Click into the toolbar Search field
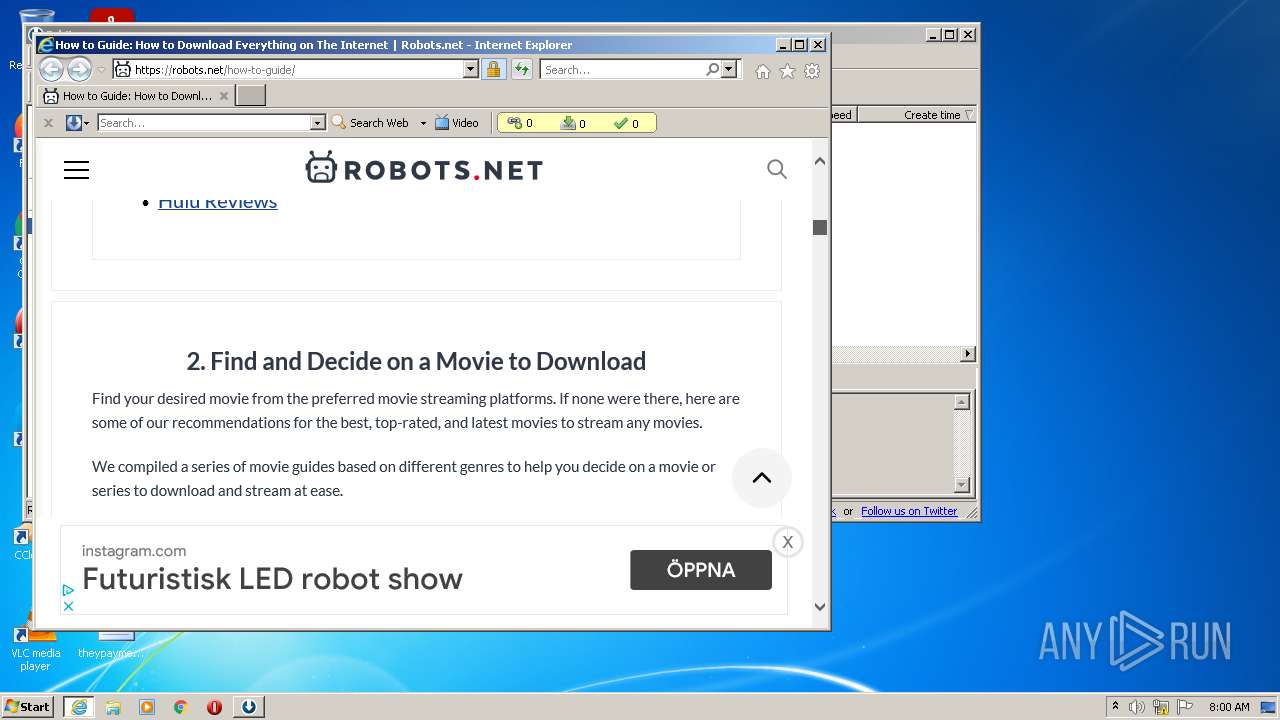The height and width of the screenshot is (720, 1280). click(x=204, y=123)
